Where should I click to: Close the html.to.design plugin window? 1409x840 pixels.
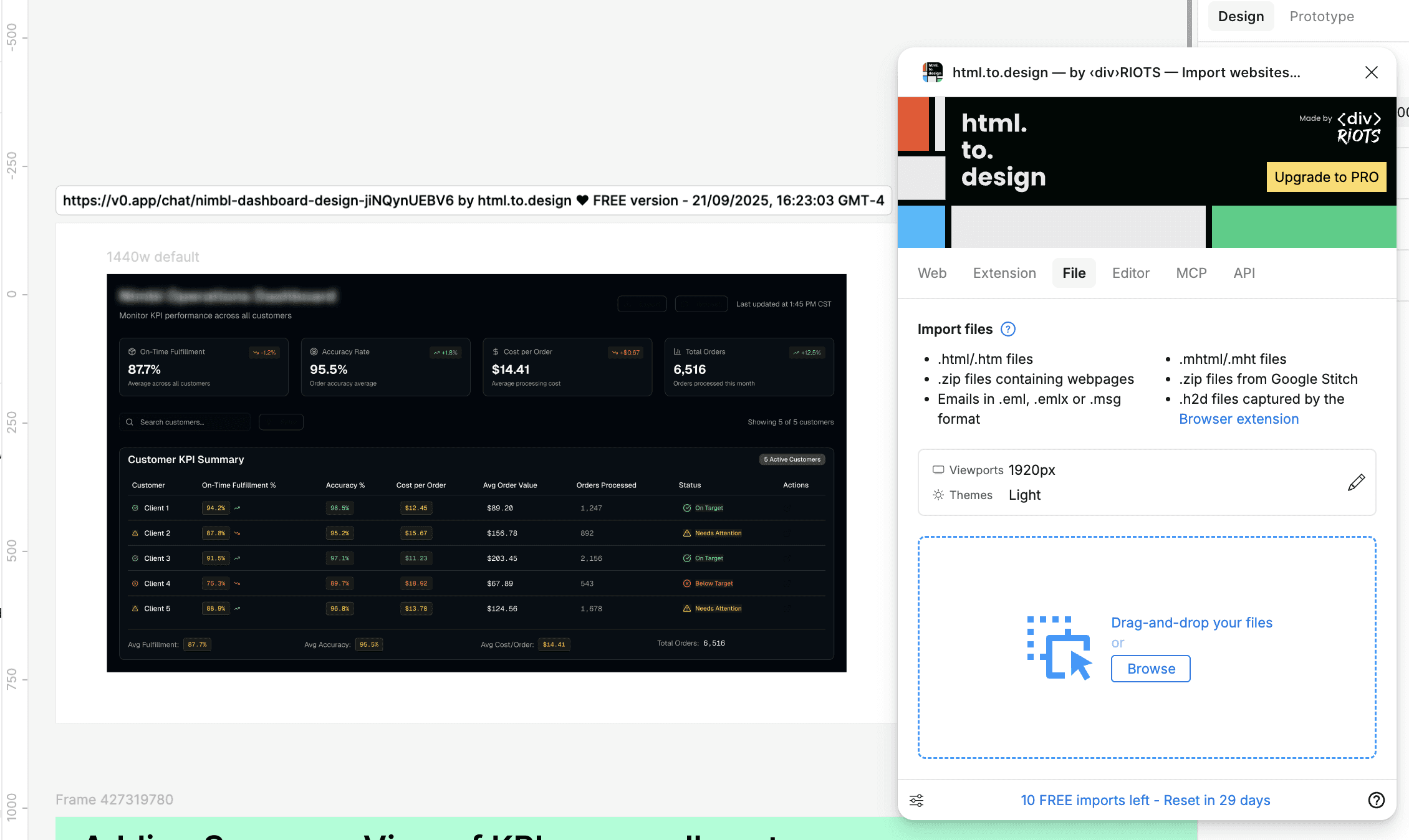click(x=1371, y=72)
